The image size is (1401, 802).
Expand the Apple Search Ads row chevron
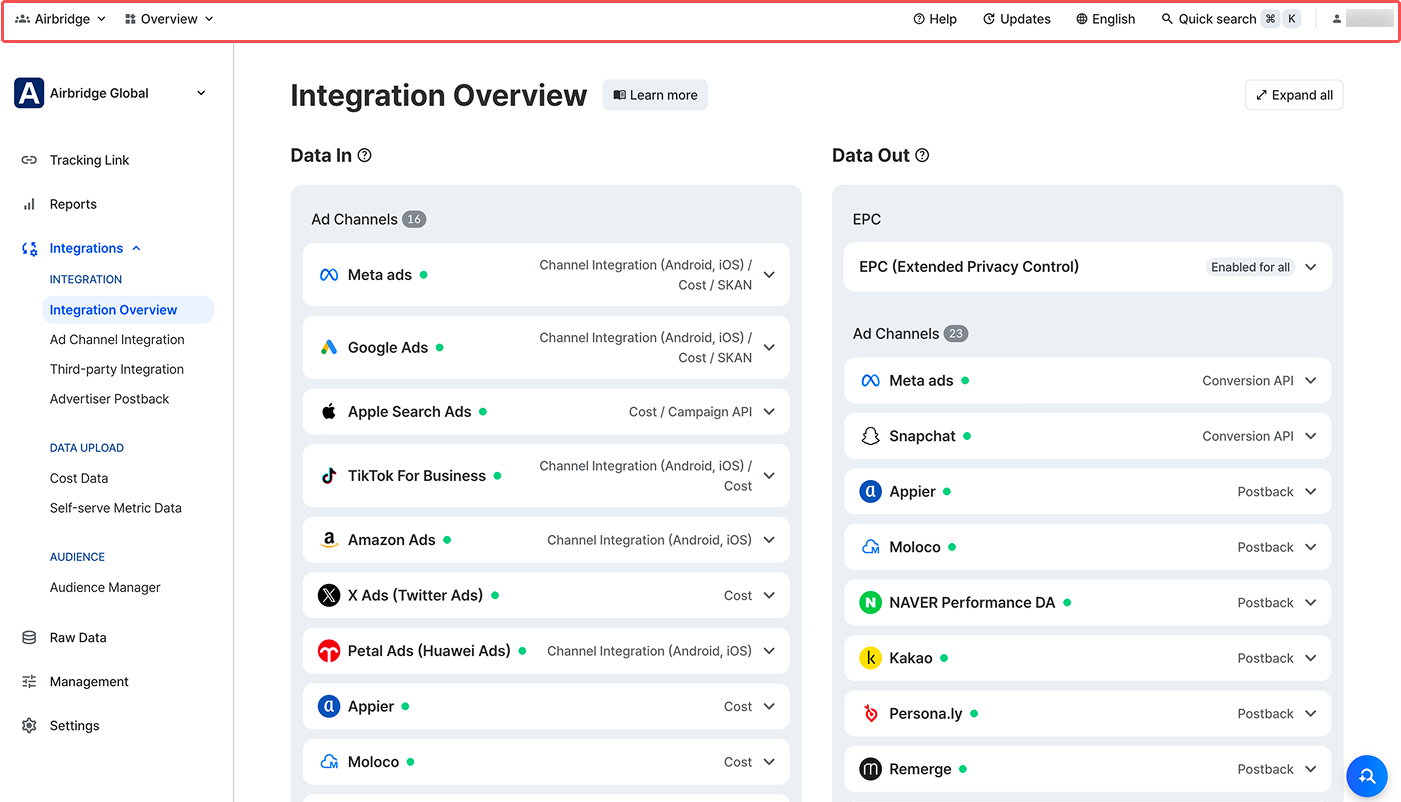click(x=769, y=411)
